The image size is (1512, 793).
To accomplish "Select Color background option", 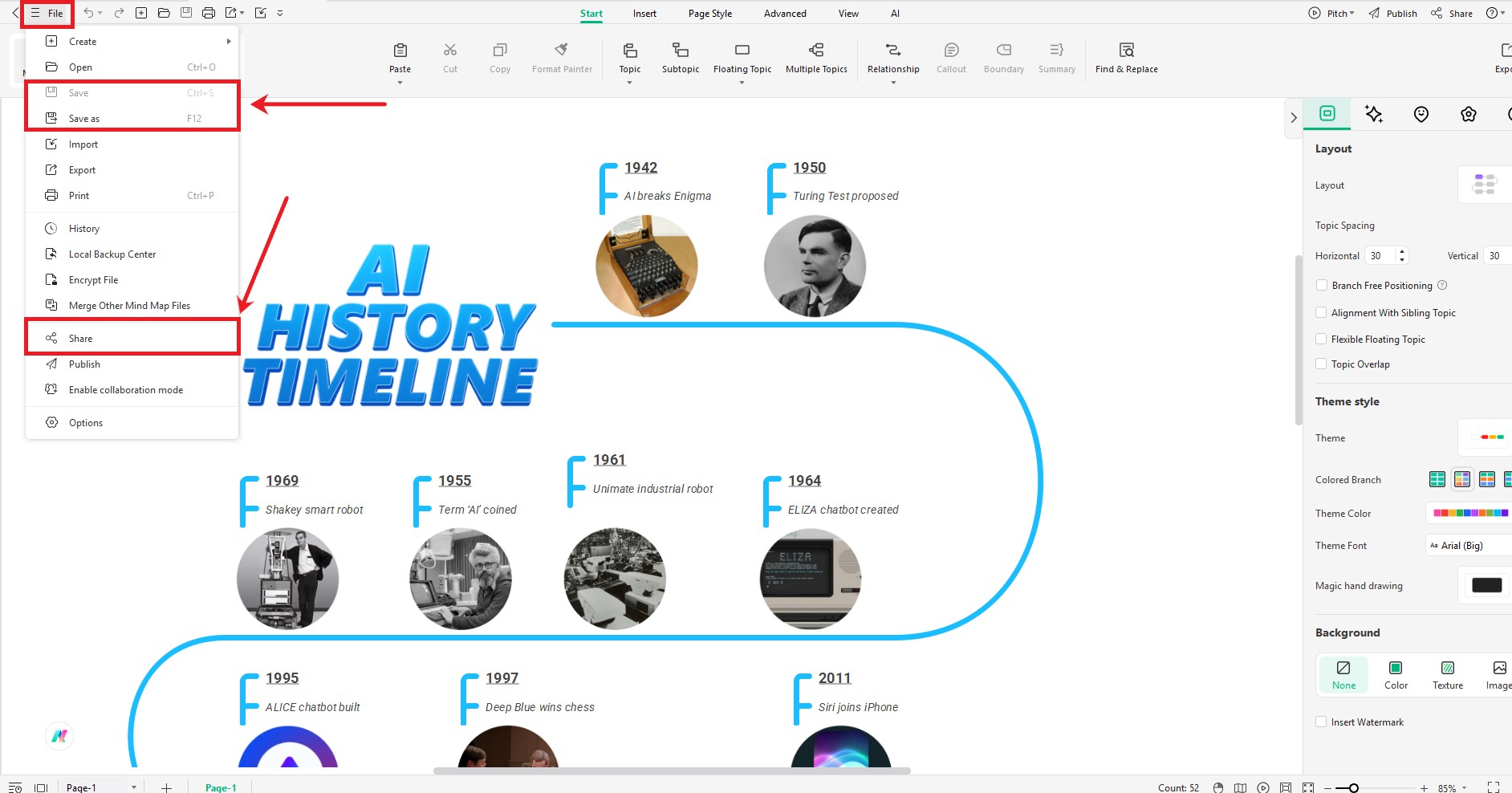I will pos(1396,674).
